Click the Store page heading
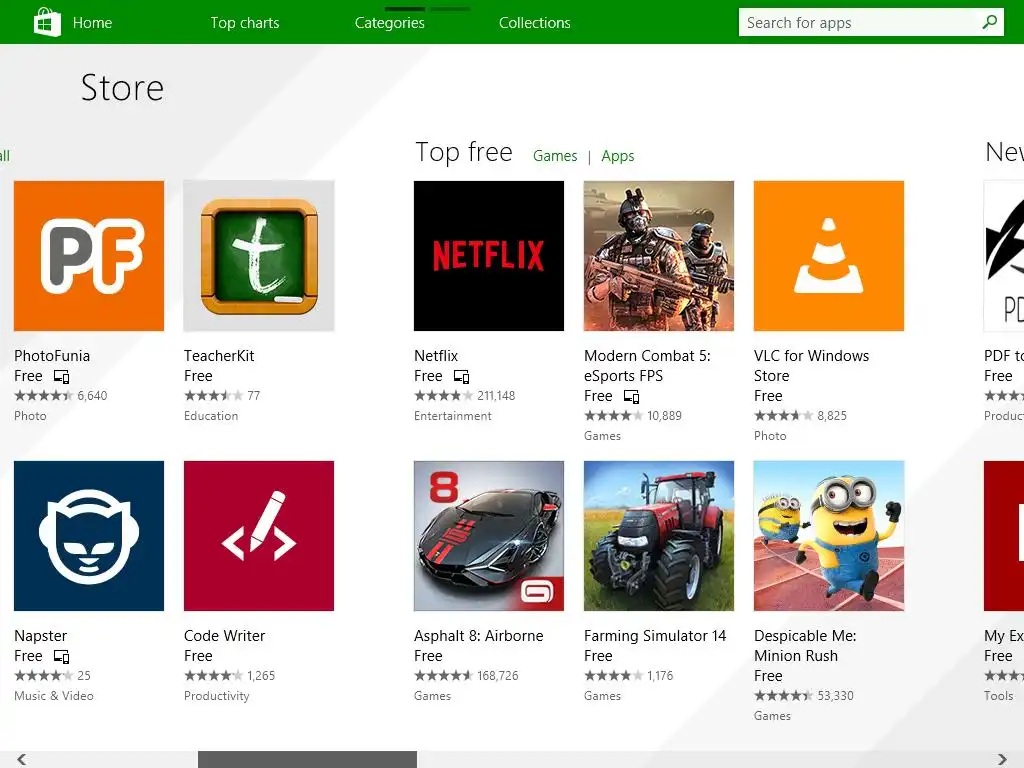 coord(122,88)
